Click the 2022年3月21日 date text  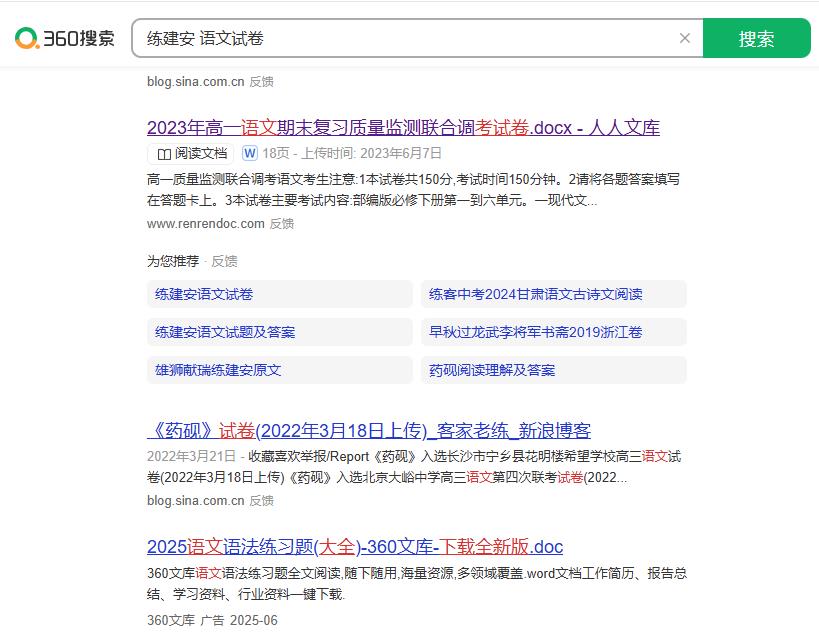click(191, 456)
